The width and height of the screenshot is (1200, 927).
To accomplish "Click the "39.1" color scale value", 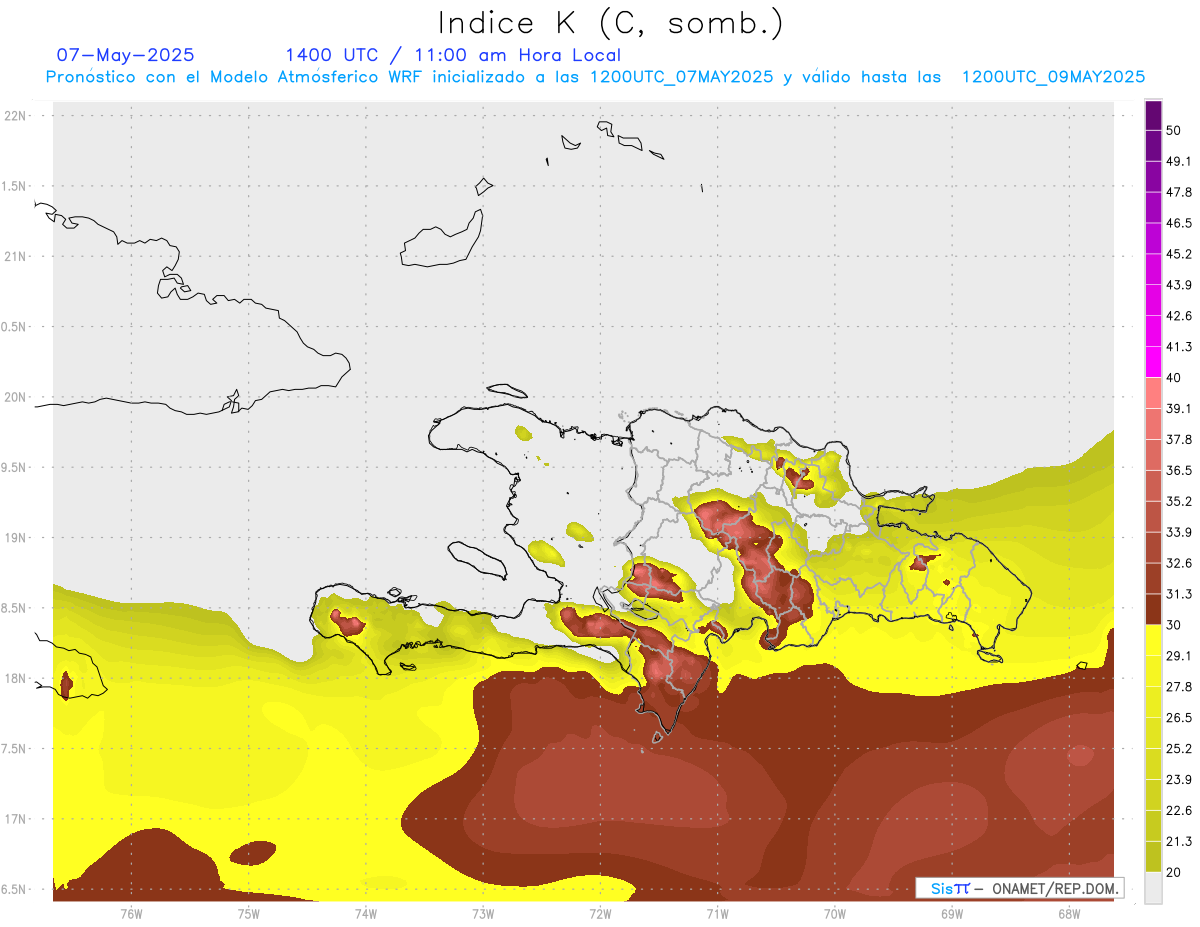I will tap(1179, 409).
